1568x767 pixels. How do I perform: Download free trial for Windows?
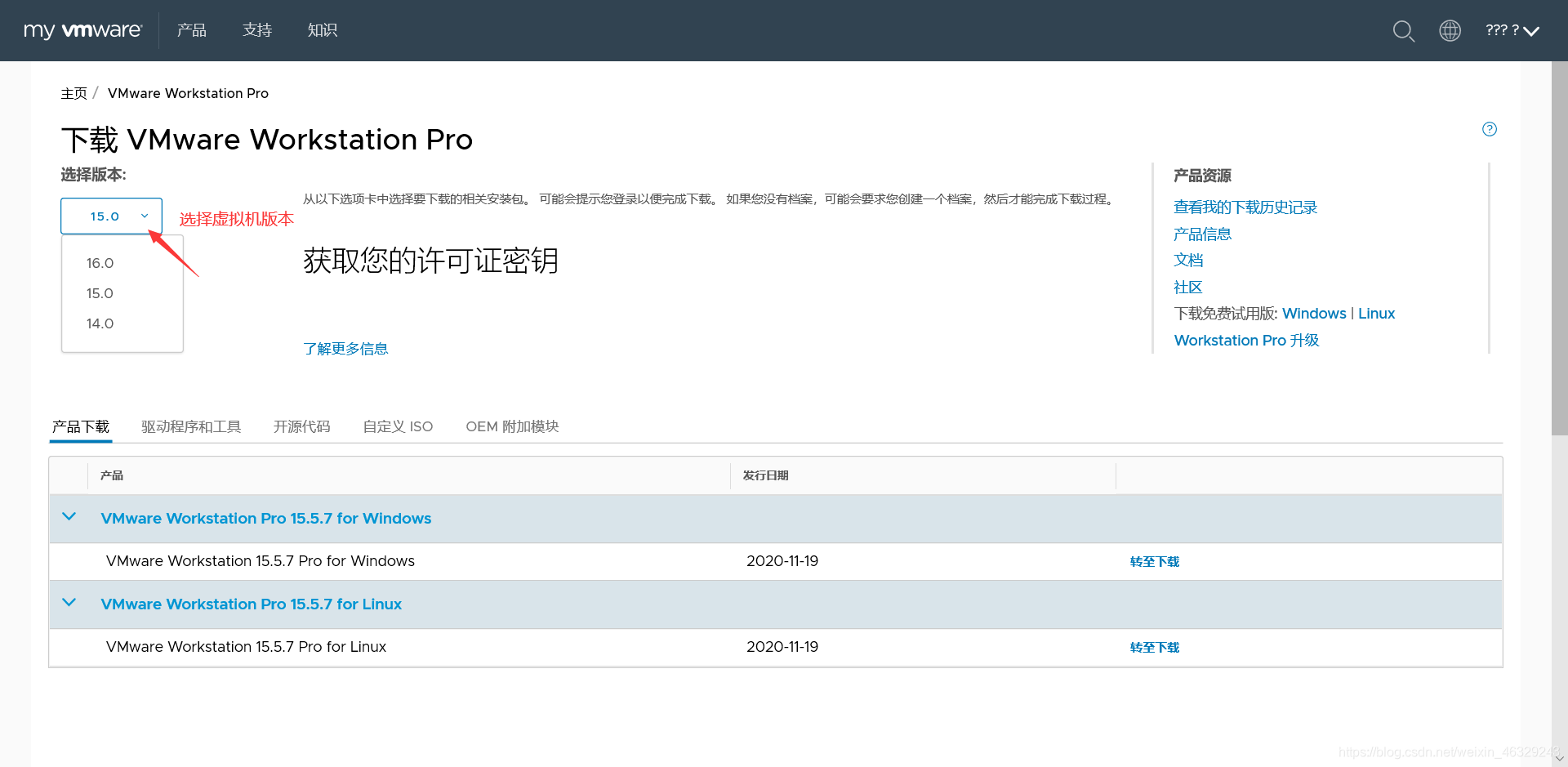[x=1314, y=314]
